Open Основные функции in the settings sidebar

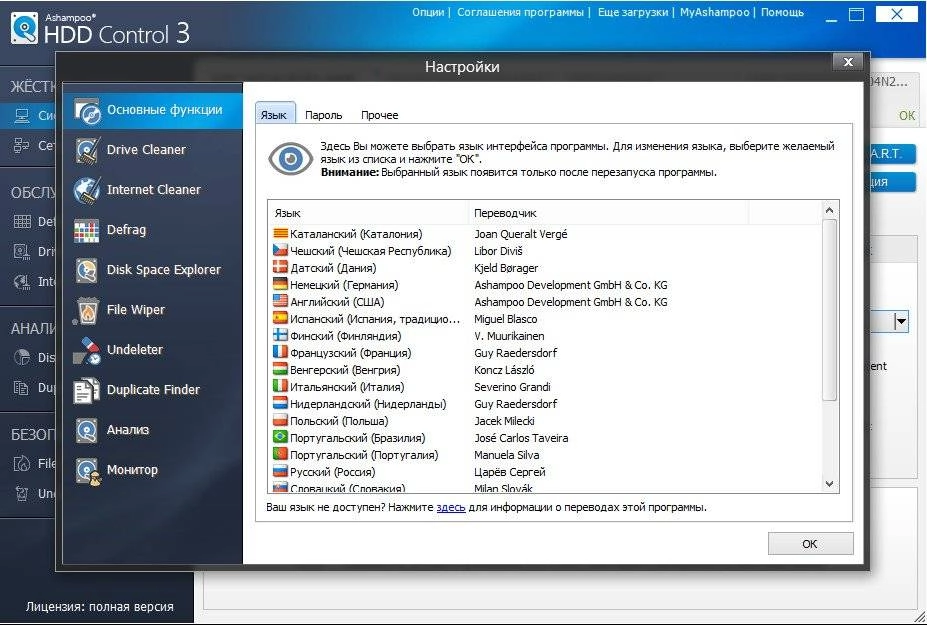(153, 111)
